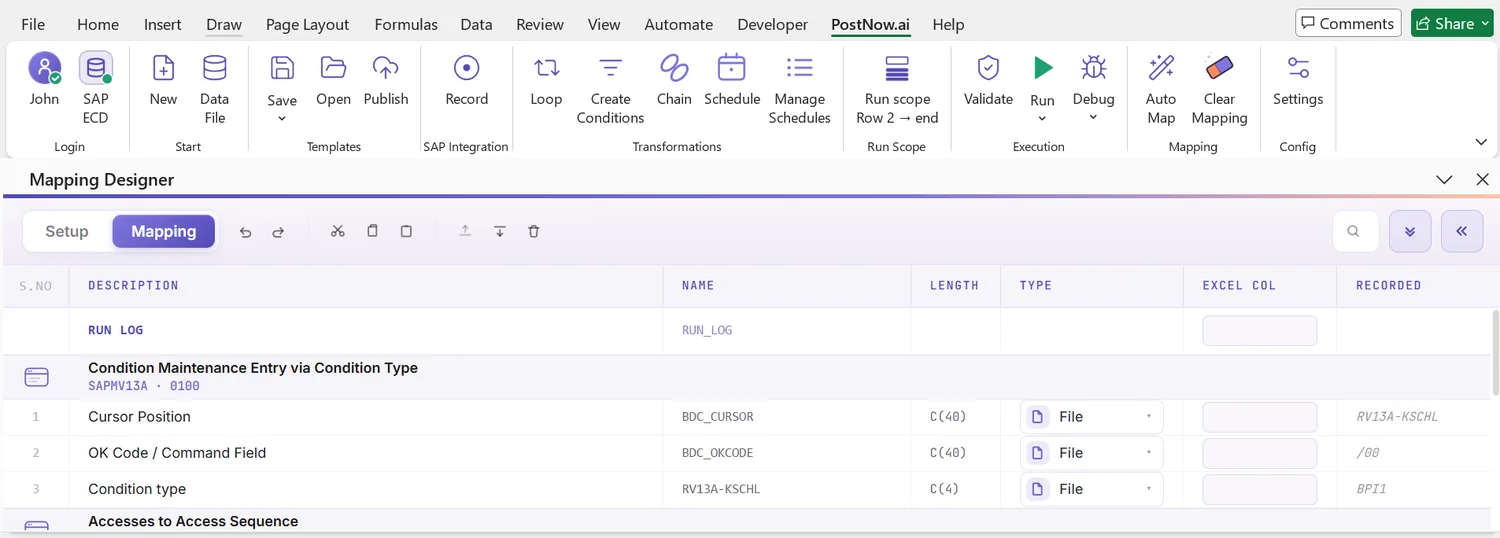1500x538 pixels.
Task: Create a New template
Action: [x=163, y=68]
